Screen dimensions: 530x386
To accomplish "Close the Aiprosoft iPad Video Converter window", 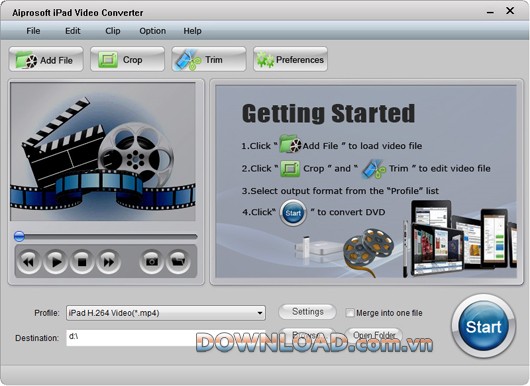I will pyautogui.click(x=510, y=11).
